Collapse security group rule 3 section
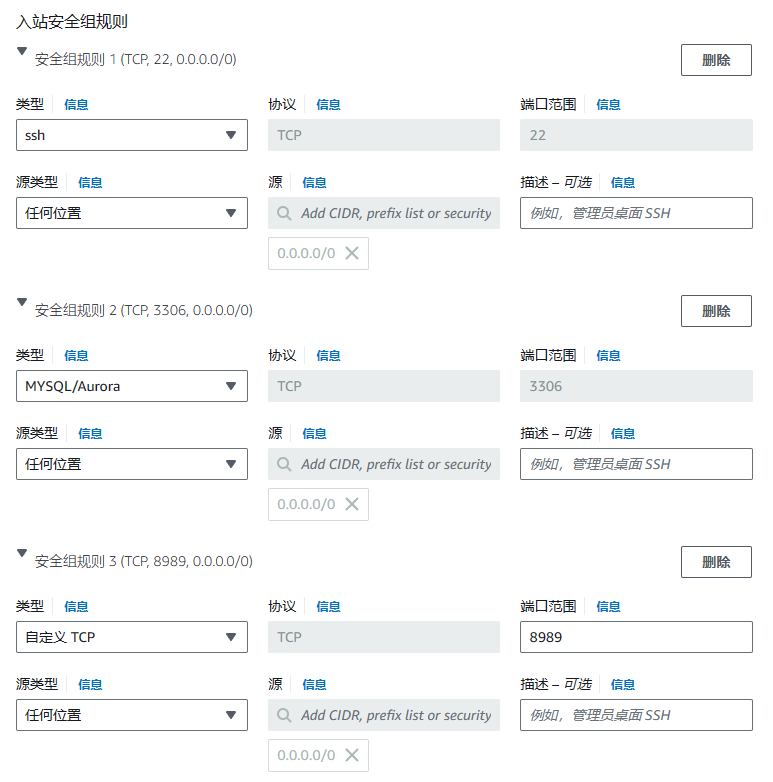 [x=22, y=553]
